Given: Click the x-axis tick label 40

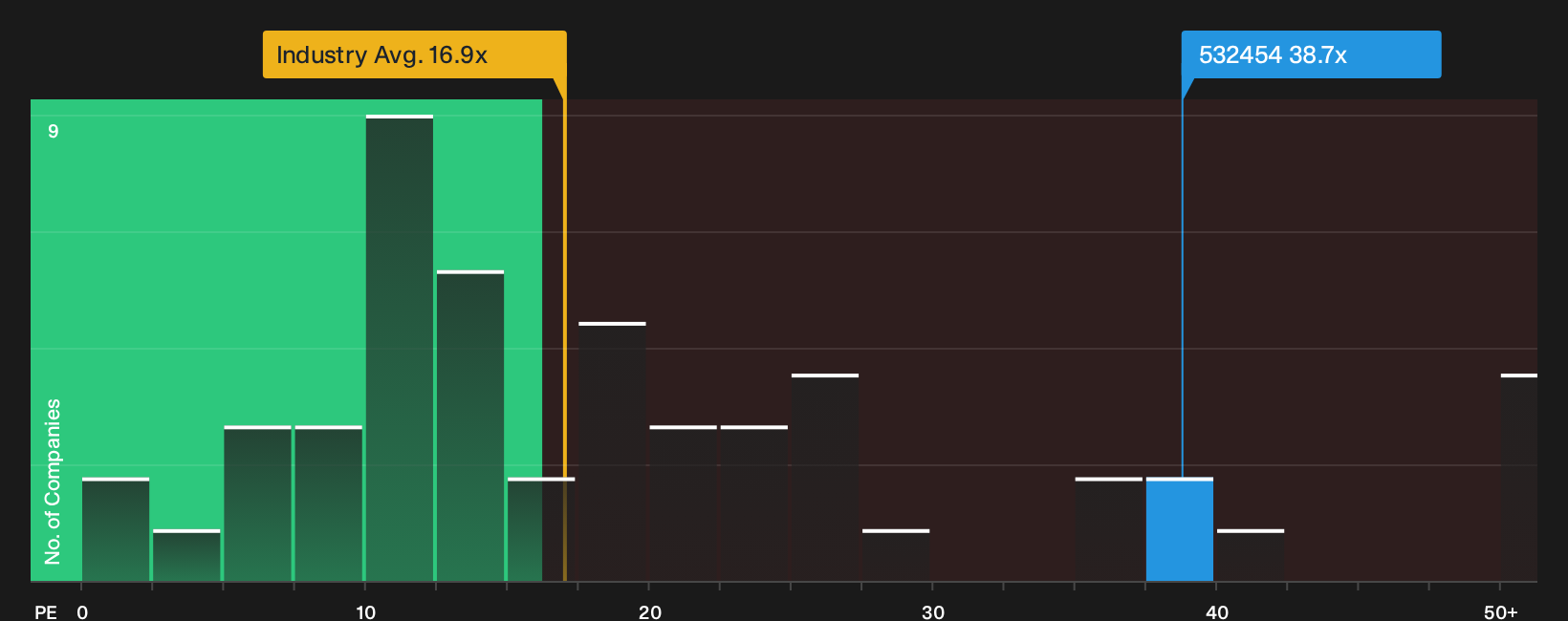Looking at the screenshot, I should (1217, 612).
